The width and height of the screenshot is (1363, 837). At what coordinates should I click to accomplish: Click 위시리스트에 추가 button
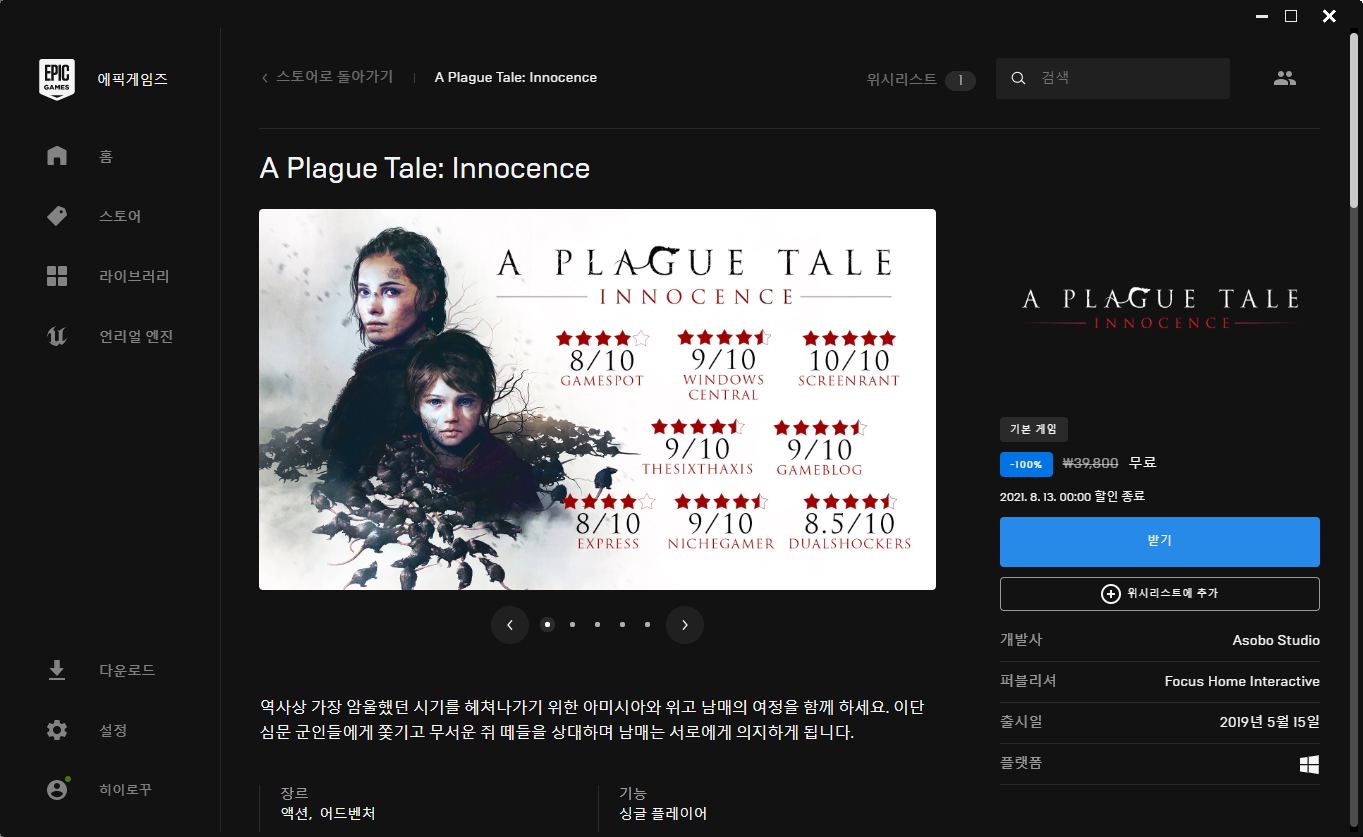point(1160,594)
